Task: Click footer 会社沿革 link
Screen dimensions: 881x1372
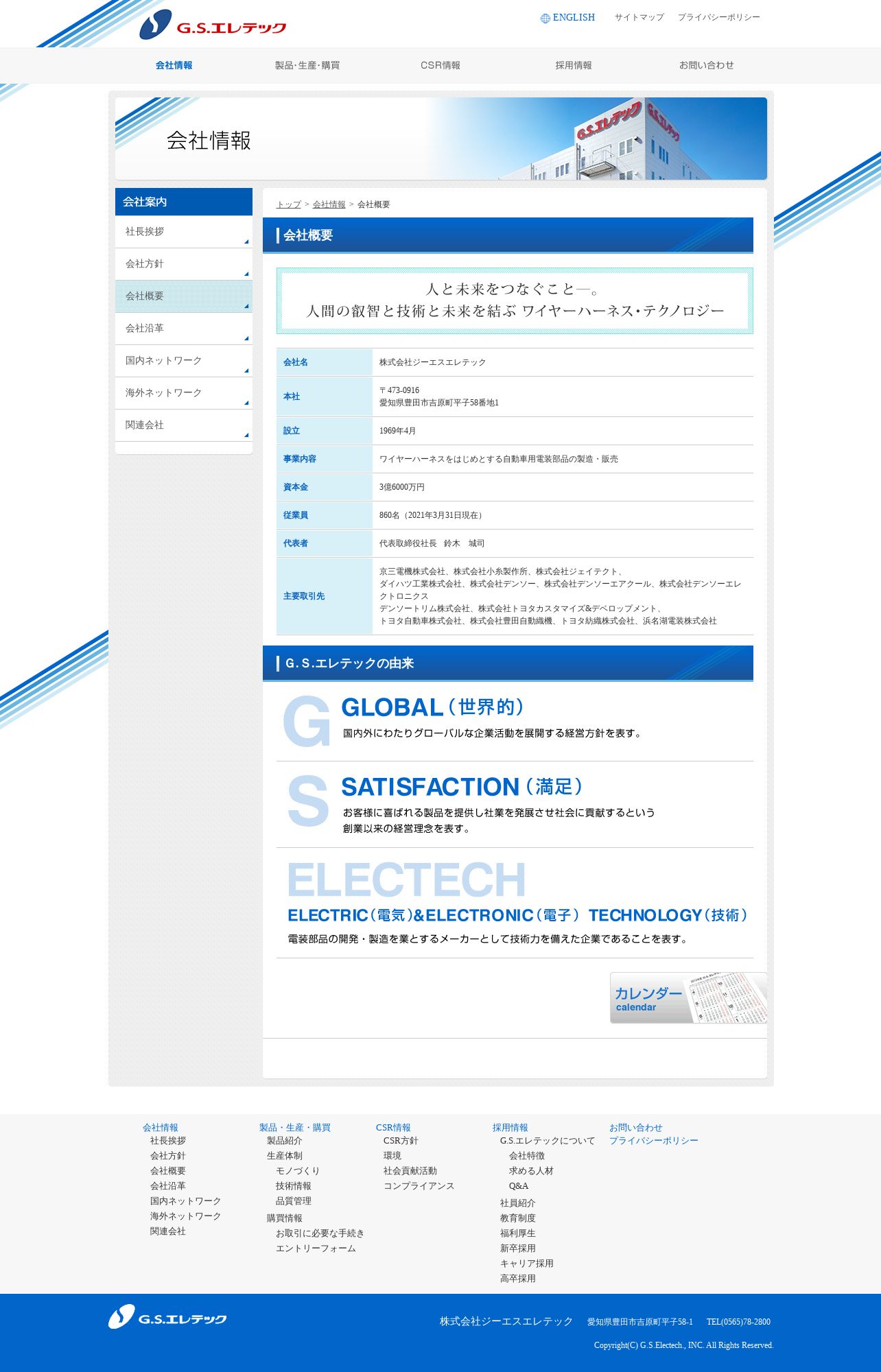Action: (x=168, y=1186)
